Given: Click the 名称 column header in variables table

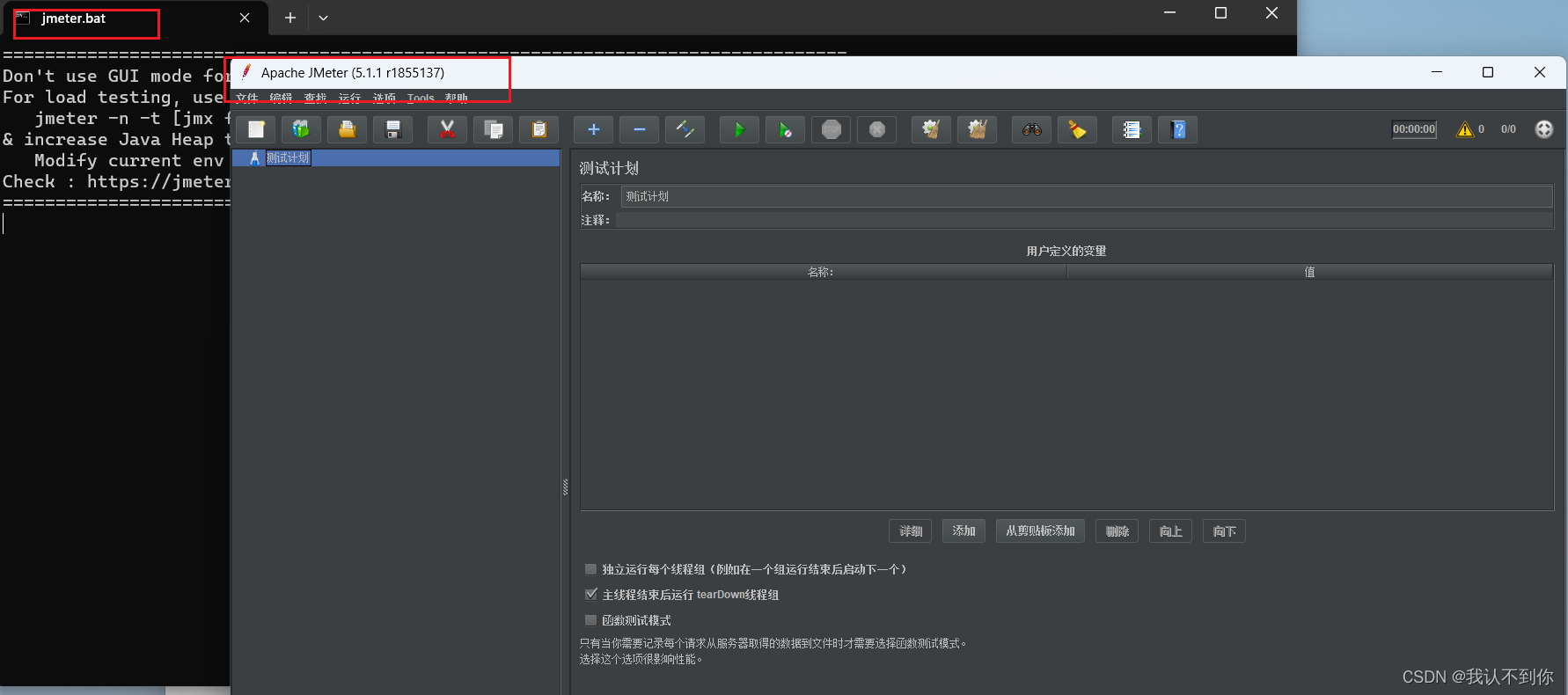Looking at the screenshot, I should click(x=824, y=272).
